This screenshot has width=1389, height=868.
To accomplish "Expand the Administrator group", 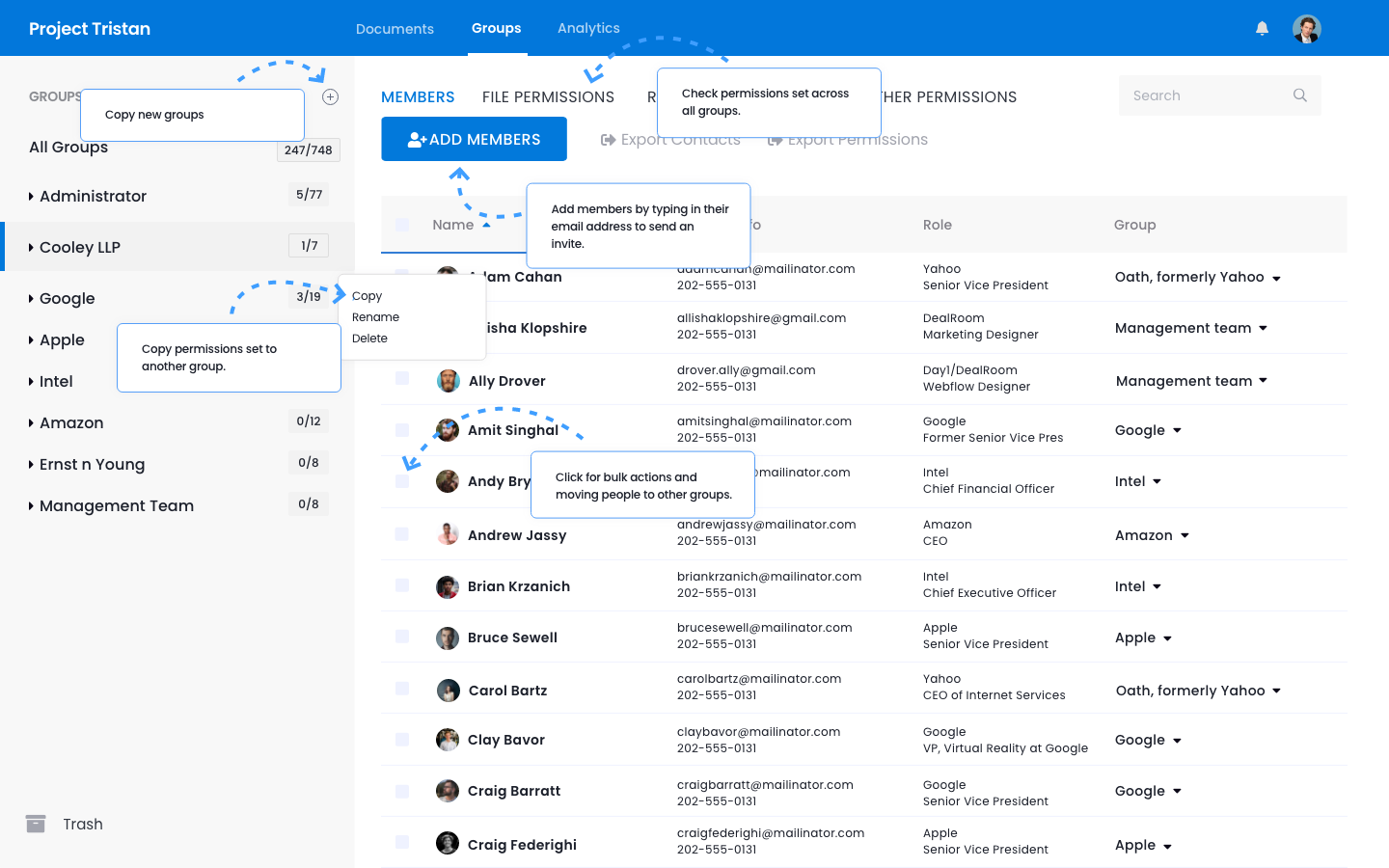I will click(x=31, y=197).
